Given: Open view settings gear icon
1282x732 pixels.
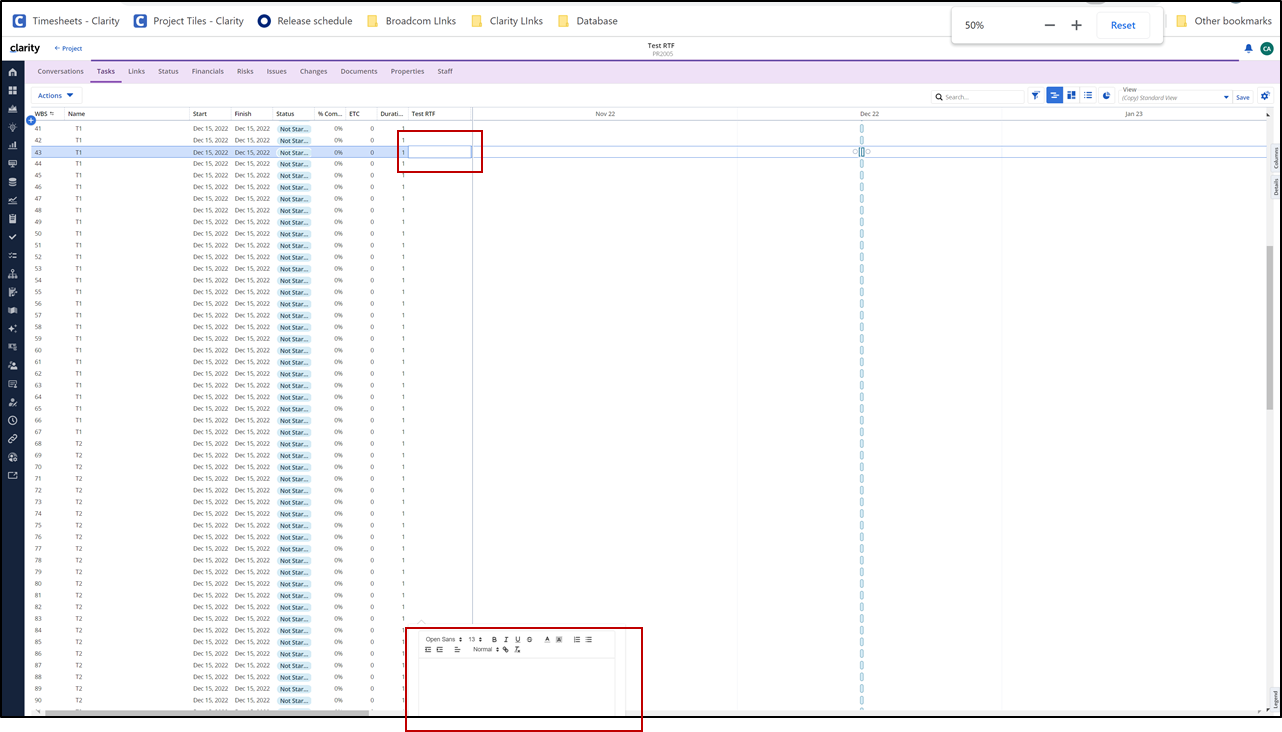Looking at the screenshot, I should click(1265, 96).
